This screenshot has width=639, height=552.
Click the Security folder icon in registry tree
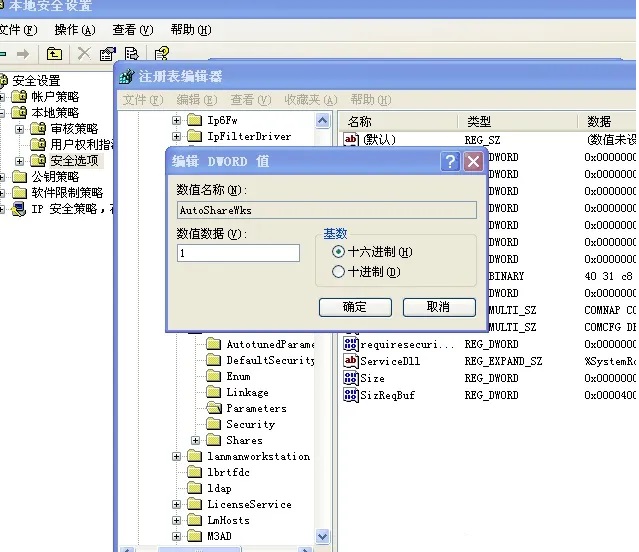coord(214,424)
